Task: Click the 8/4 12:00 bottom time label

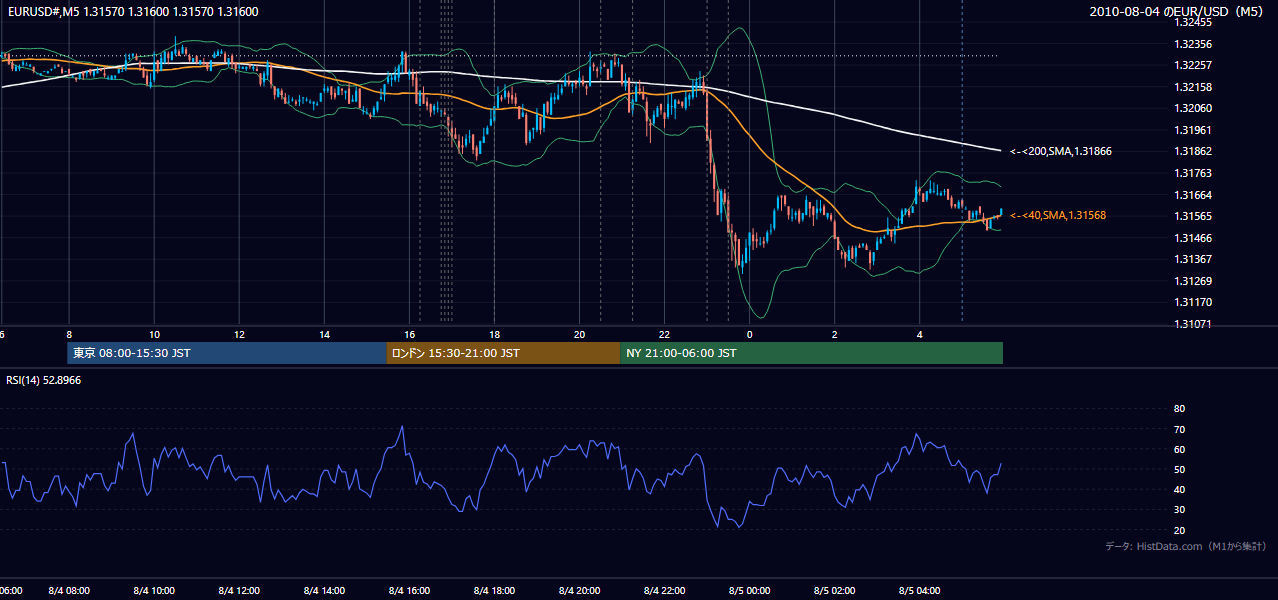Action: 239,591
